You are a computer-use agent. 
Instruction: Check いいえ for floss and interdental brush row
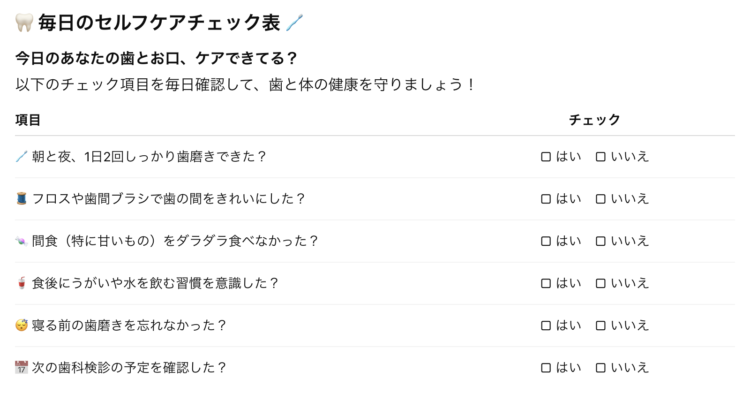click(x=600, y=199)
